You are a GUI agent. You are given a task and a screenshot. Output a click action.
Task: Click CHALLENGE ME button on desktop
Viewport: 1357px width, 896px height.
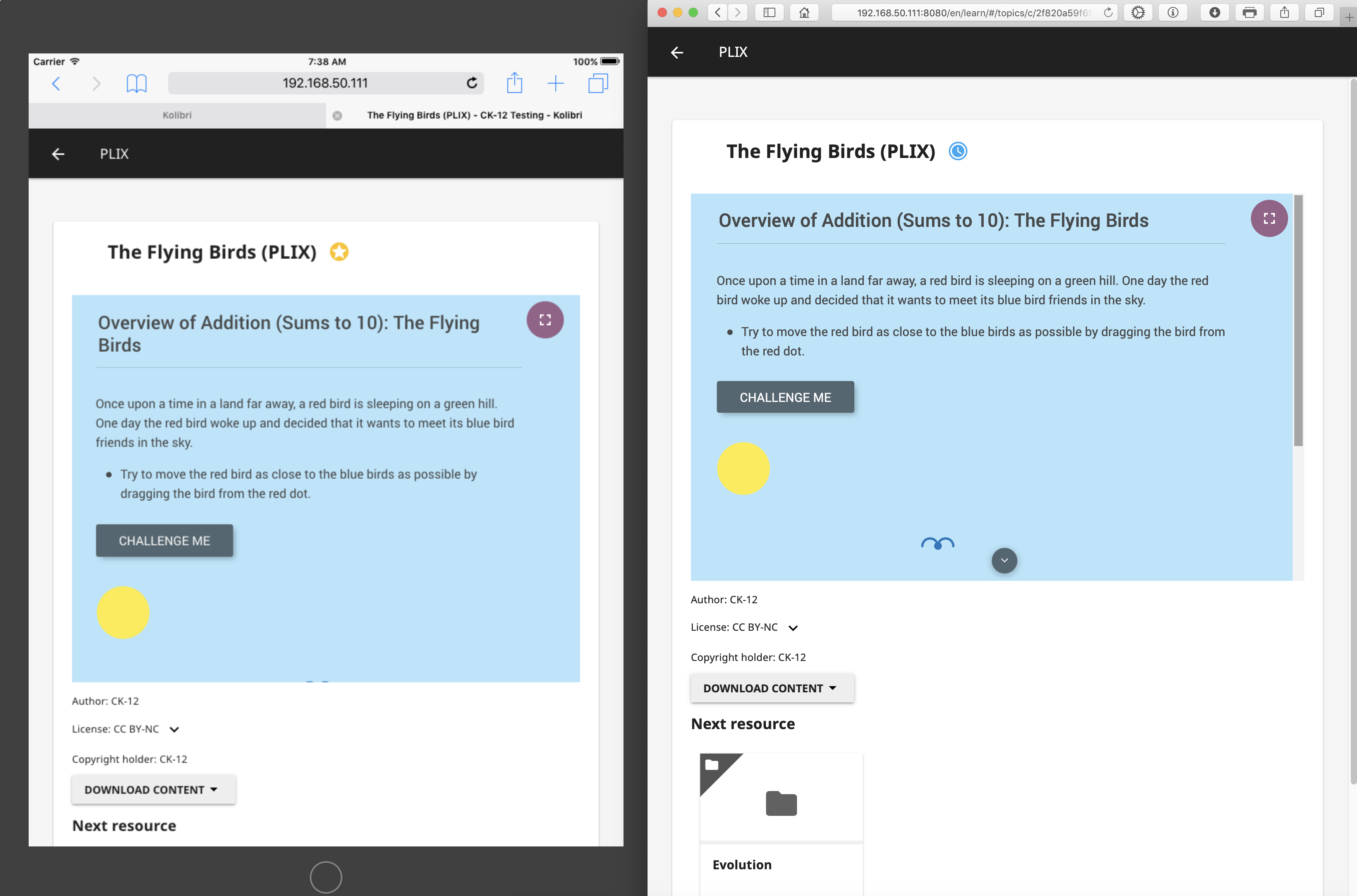785,397
